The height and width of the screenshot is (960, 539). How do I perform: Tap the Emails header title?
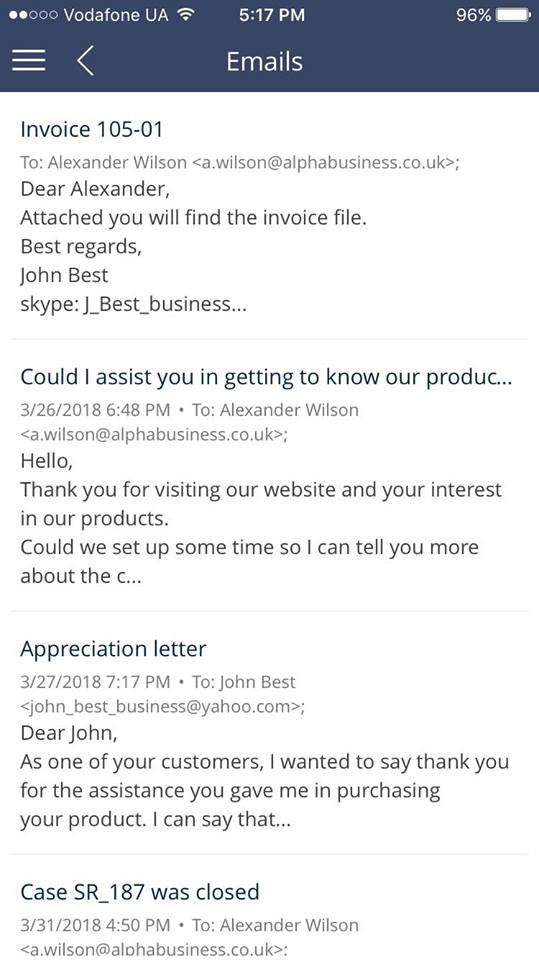coord(265,61)
